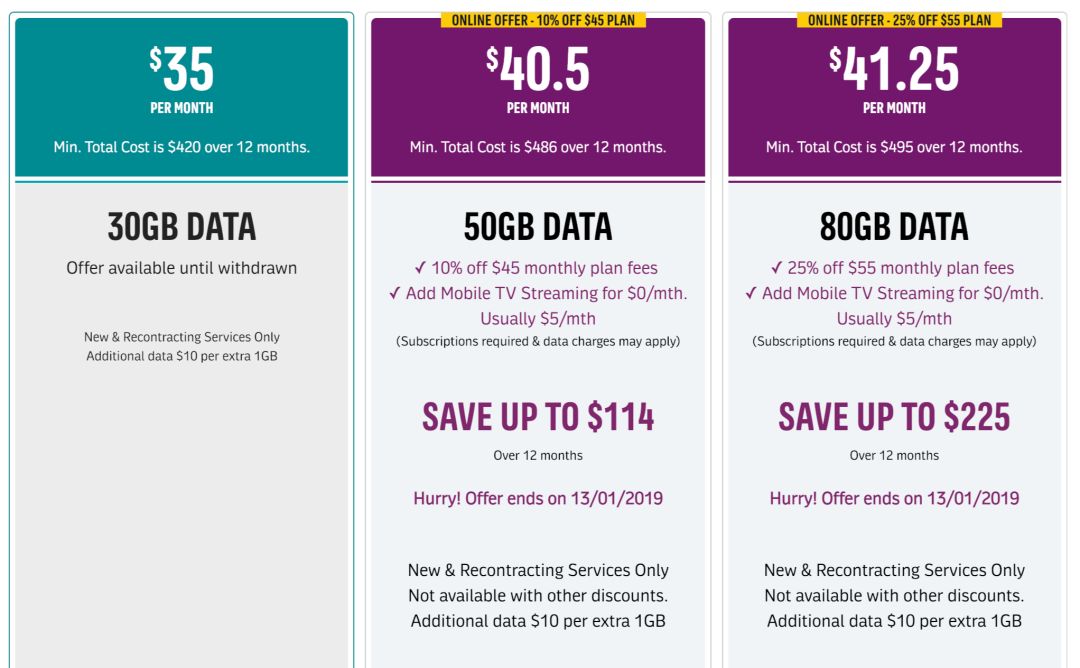Click Mobile TV Streaming offer in 50GB plan
Image resolution: width=1080 pixels, height=668 pixels.
pos(546,293)
